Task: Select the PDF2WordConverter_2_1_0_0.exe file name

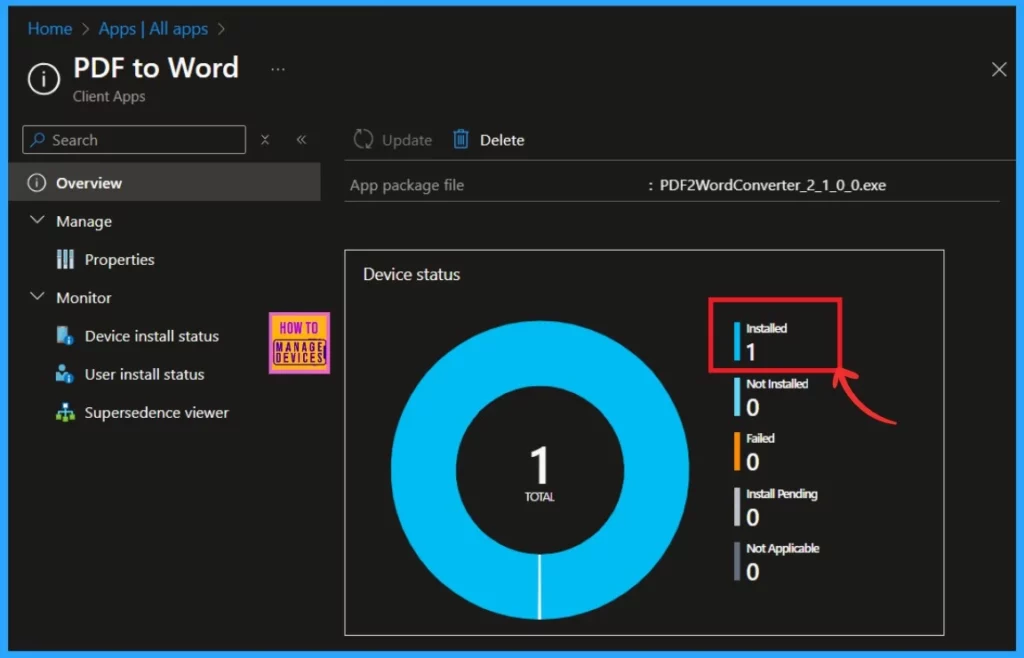Action: (x=773, y=185)
